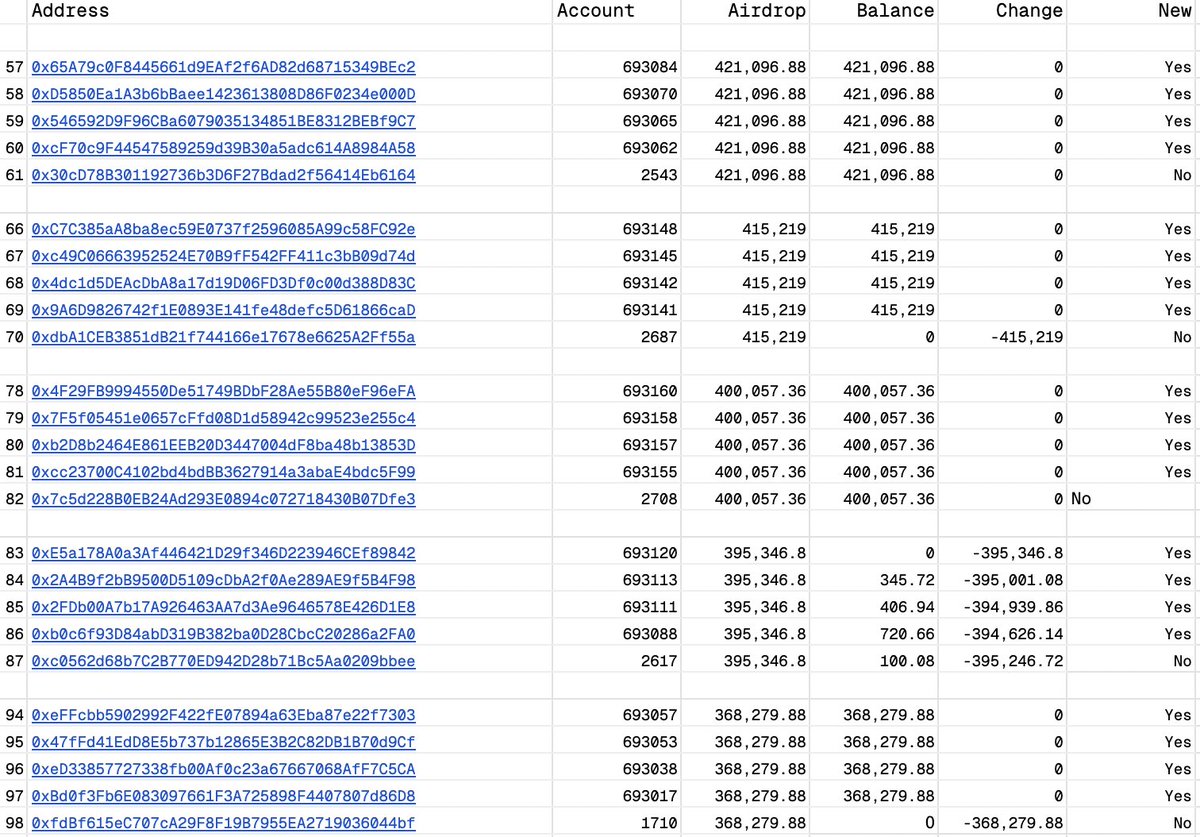Select change cell -395,246.72
Viewport: 1200px width, 837px height.
(x=1012, y=661)
